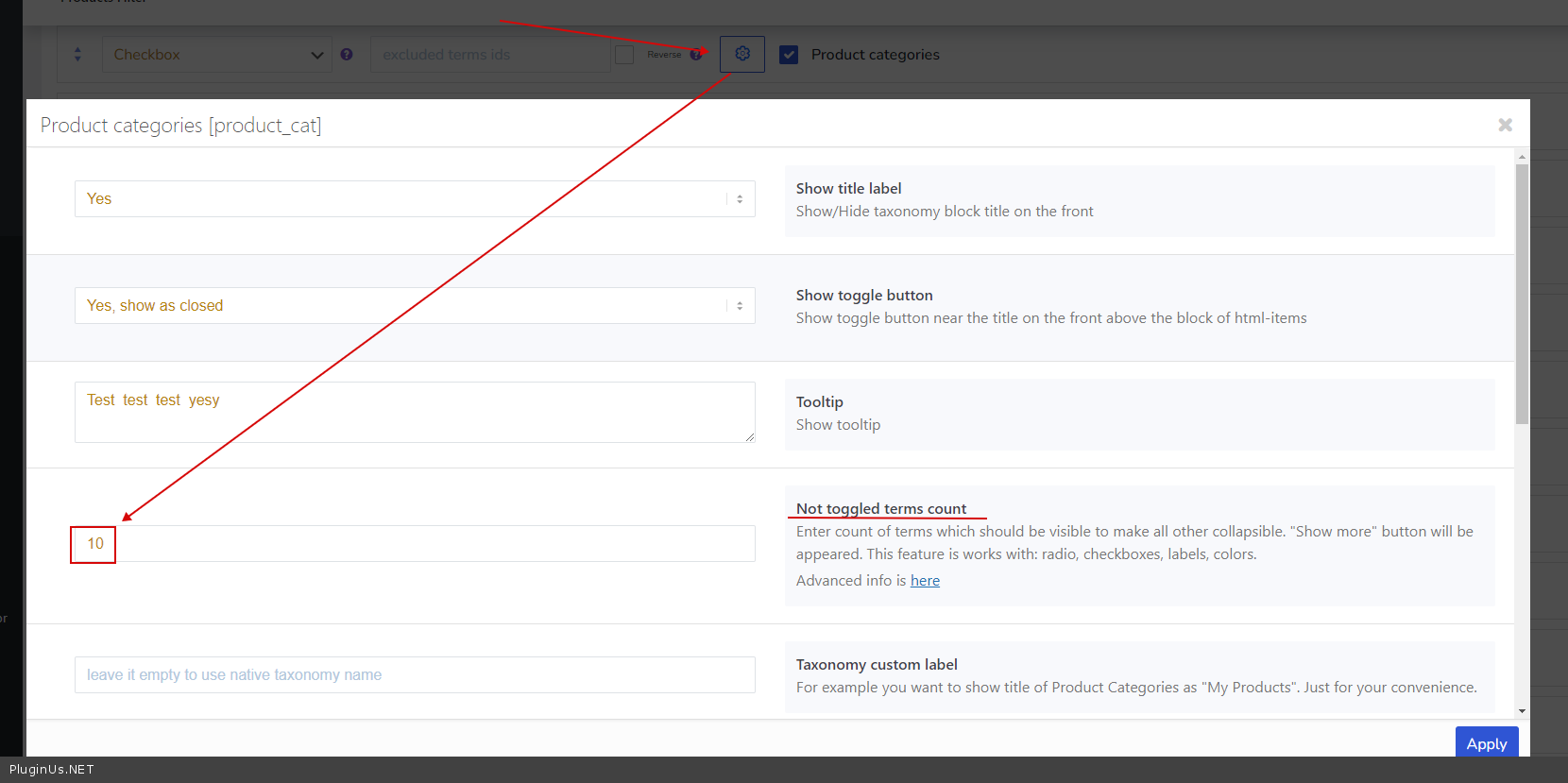Click the scrollbar down arrow in popup
The height and width of the screenshot is (783, 1568).
click(1522, 710)
